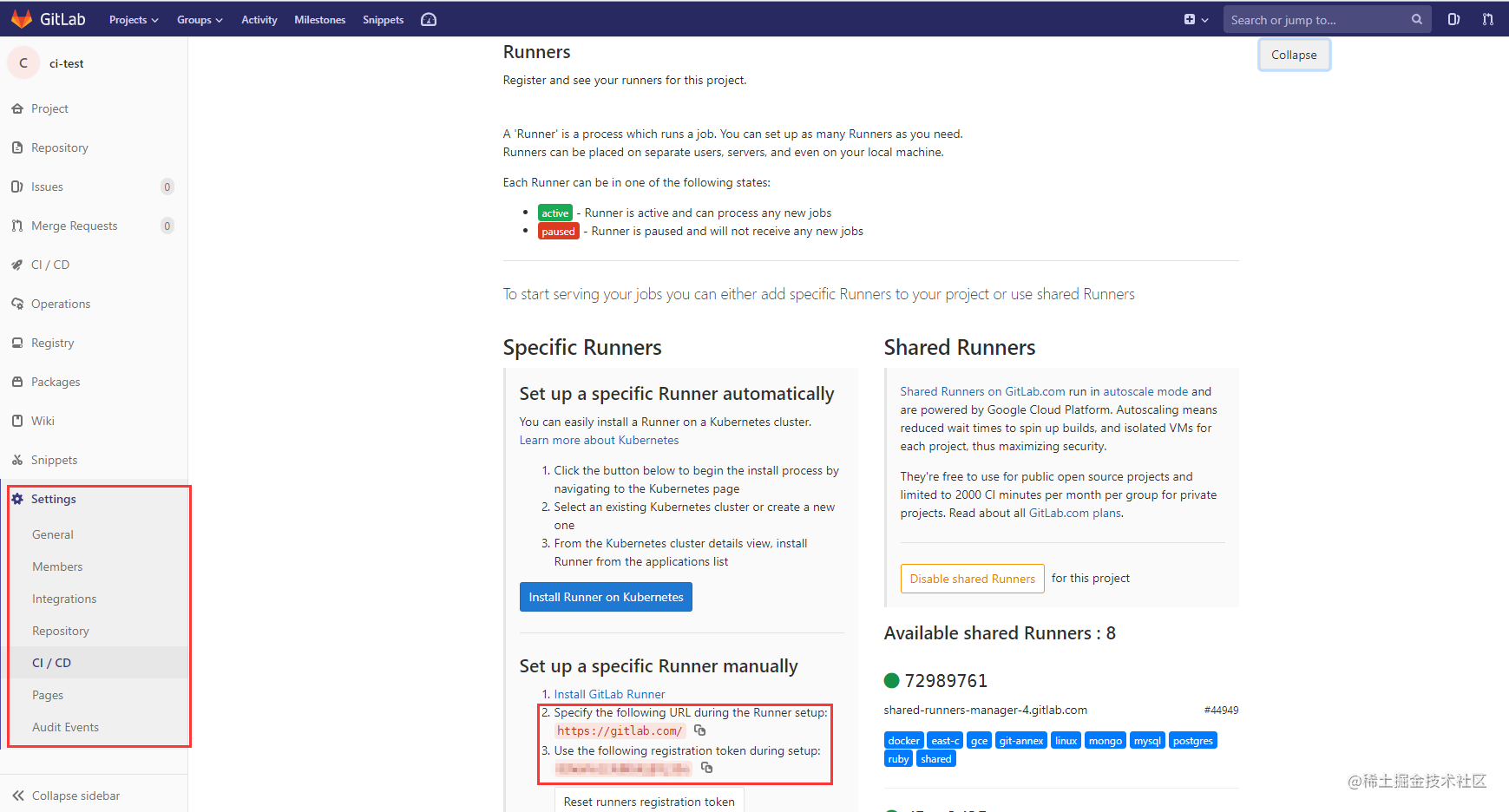Select Audit Events under Settings

click(x=65, y=727)
